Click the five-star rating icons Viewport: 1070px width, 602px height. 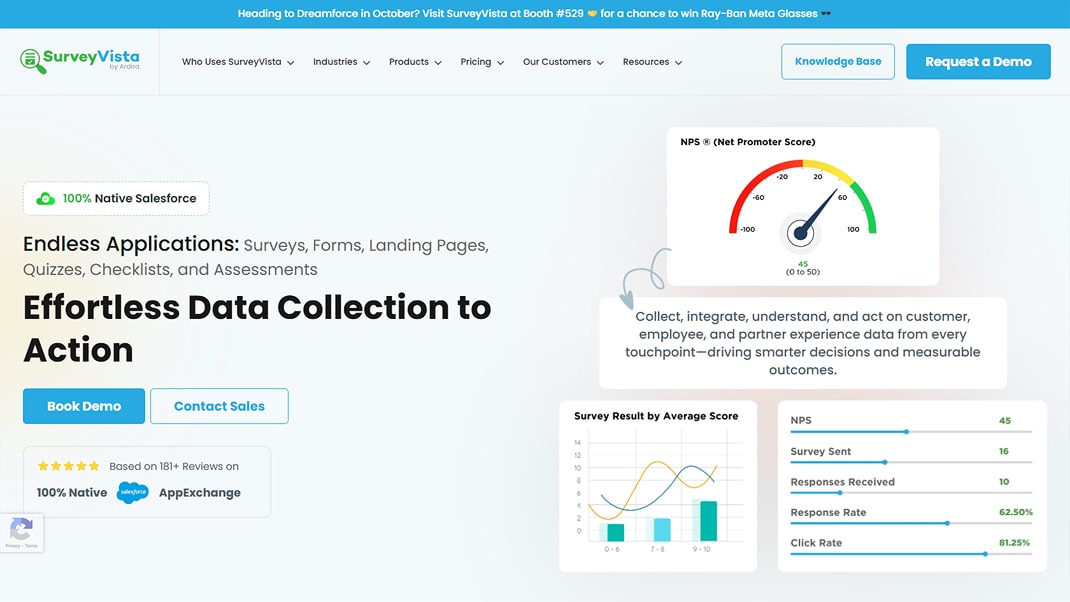68,466
